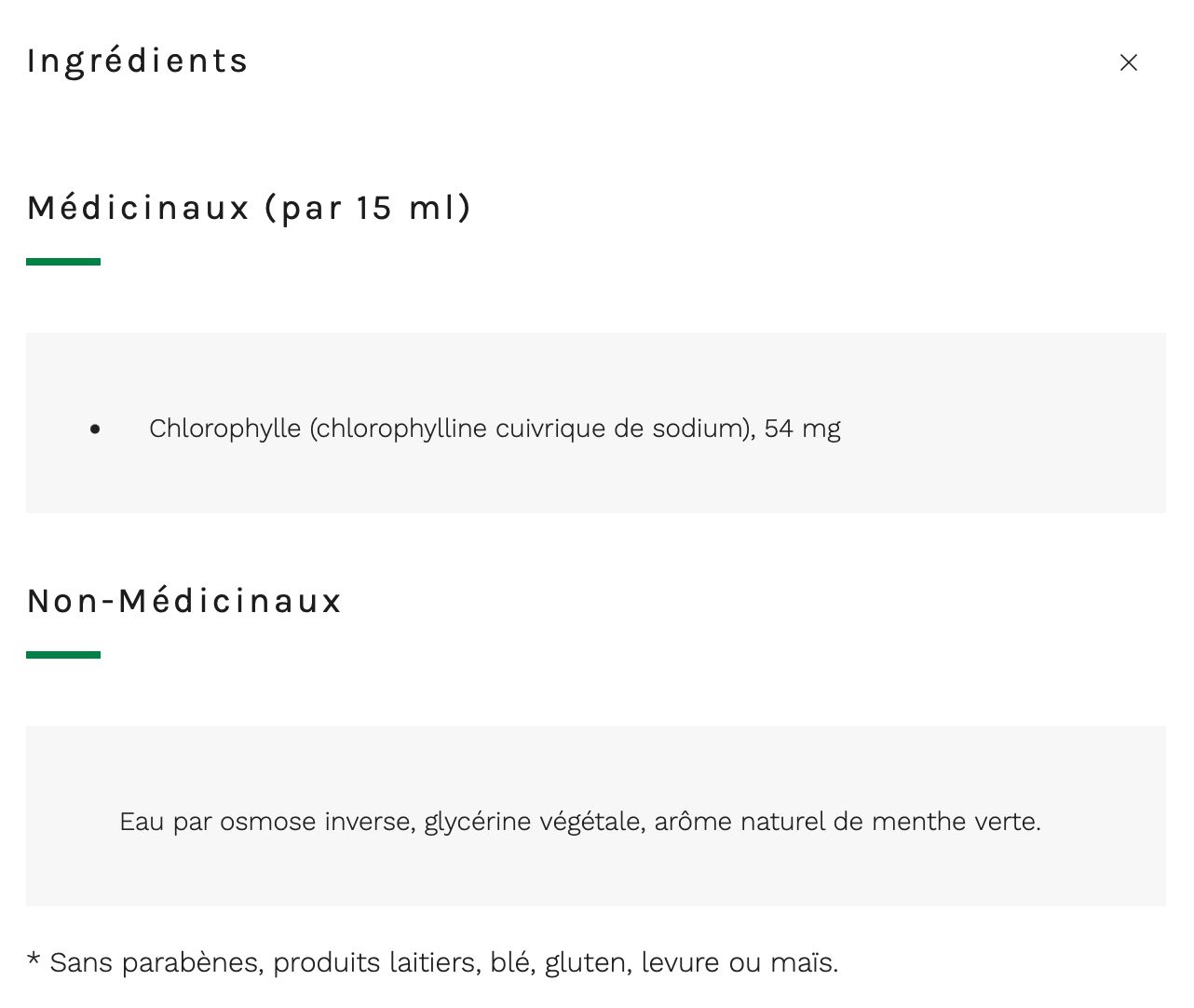1194x1008 pixels.
Task: Click the green underline below Médicinaux
Action: click(x=62, y=262)
